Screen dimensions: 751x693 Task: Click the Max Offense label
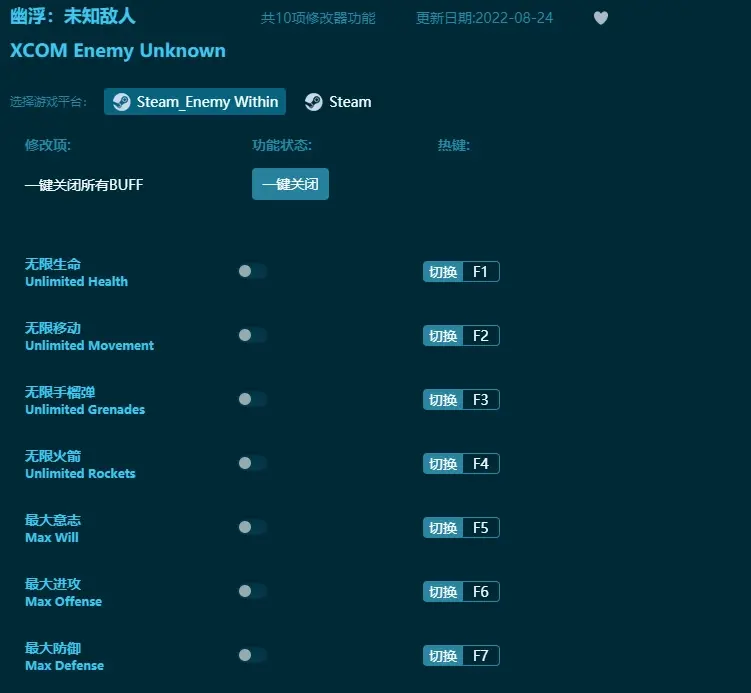[x=64, y=602]
